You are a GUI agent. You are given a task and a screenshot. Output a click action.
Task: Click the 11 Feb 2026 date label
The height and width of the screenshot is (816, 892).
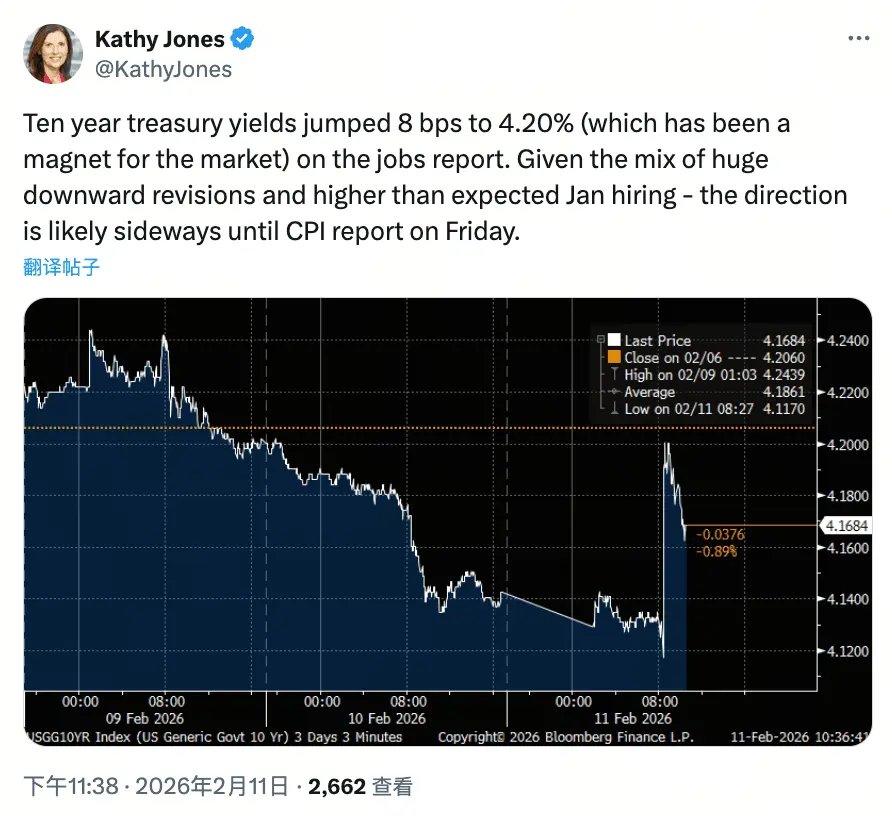[630, 718]
